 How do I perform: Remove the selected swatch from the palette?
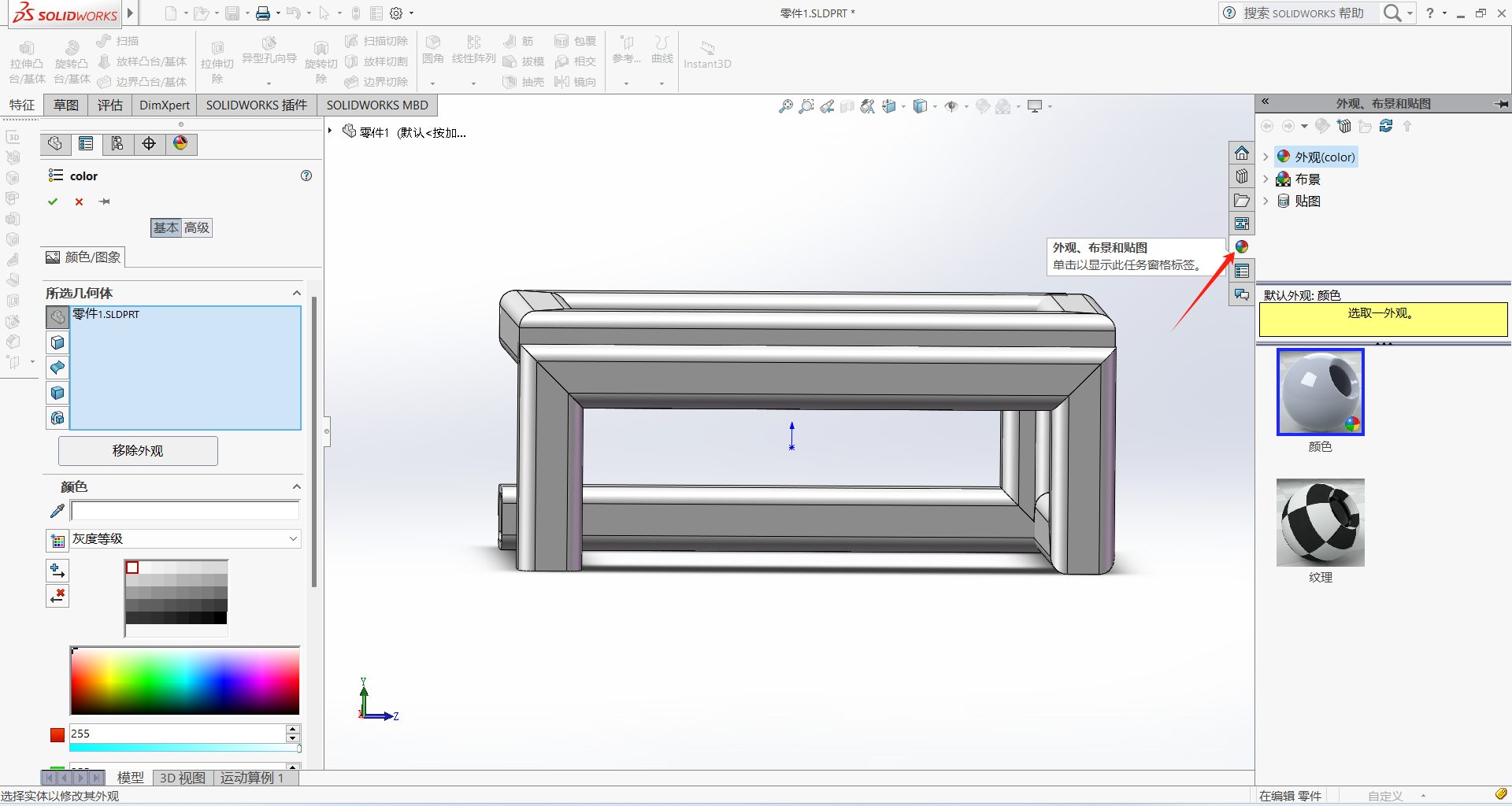57,596
